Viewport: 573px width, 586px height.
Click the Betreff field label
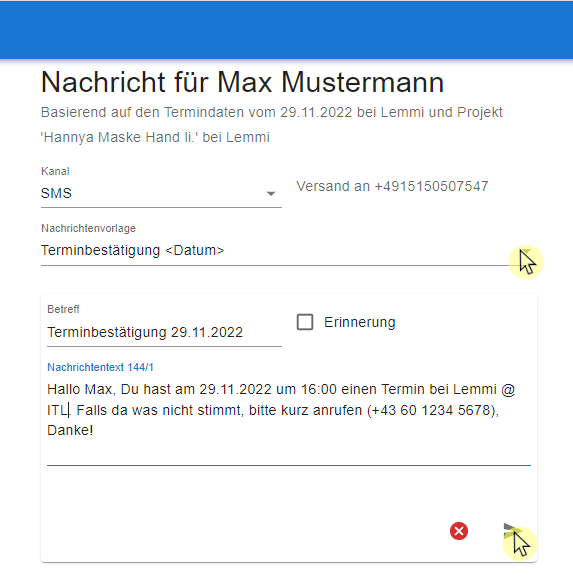tap(63, 309)
